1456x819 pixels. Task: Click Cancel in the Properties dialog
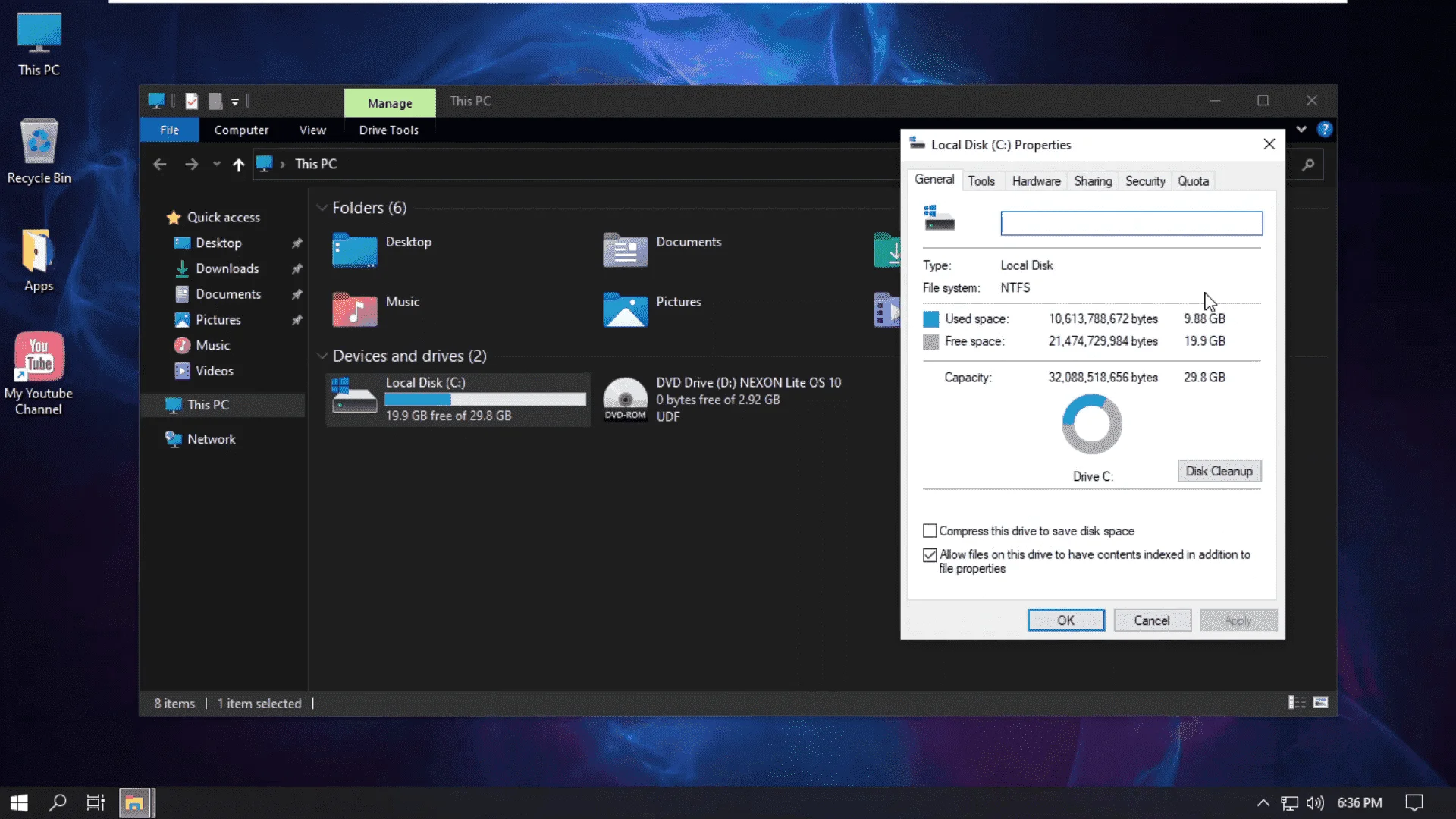[1152, 620]
